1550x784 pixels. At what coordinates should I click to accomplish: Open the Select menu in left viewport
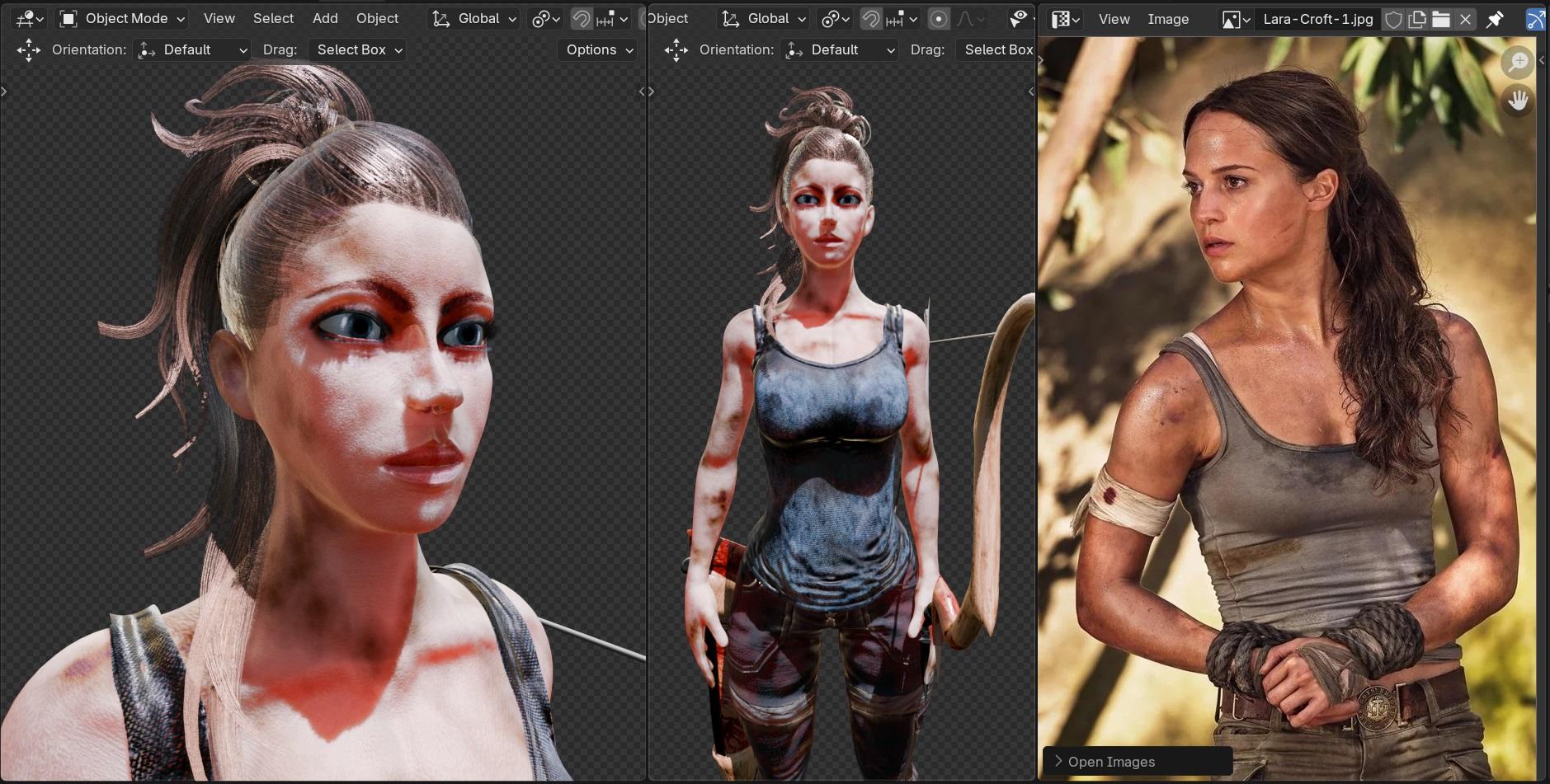[273, 18]
